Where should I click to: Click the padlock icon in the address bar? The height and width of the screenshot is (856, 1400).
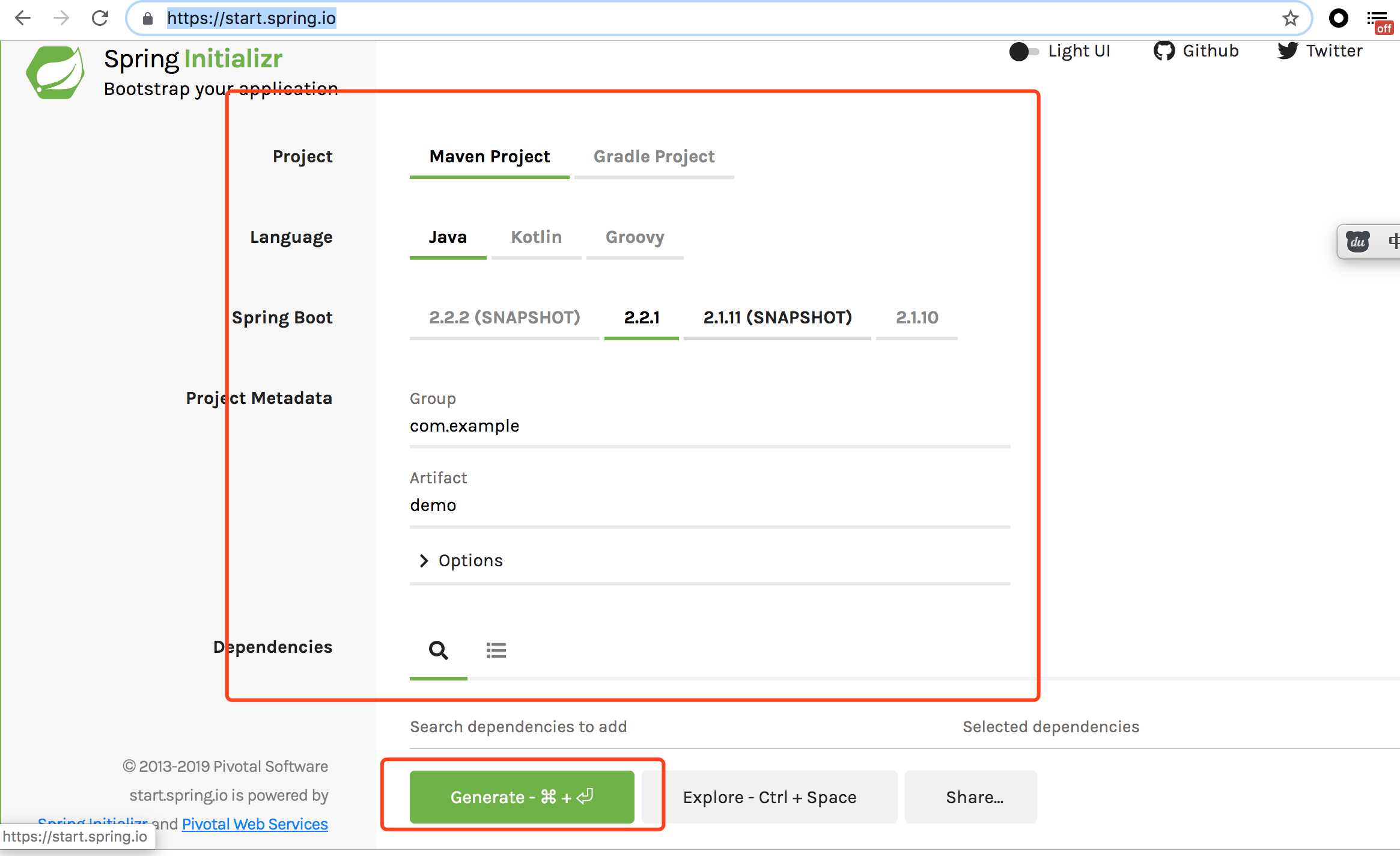[148, 19]
